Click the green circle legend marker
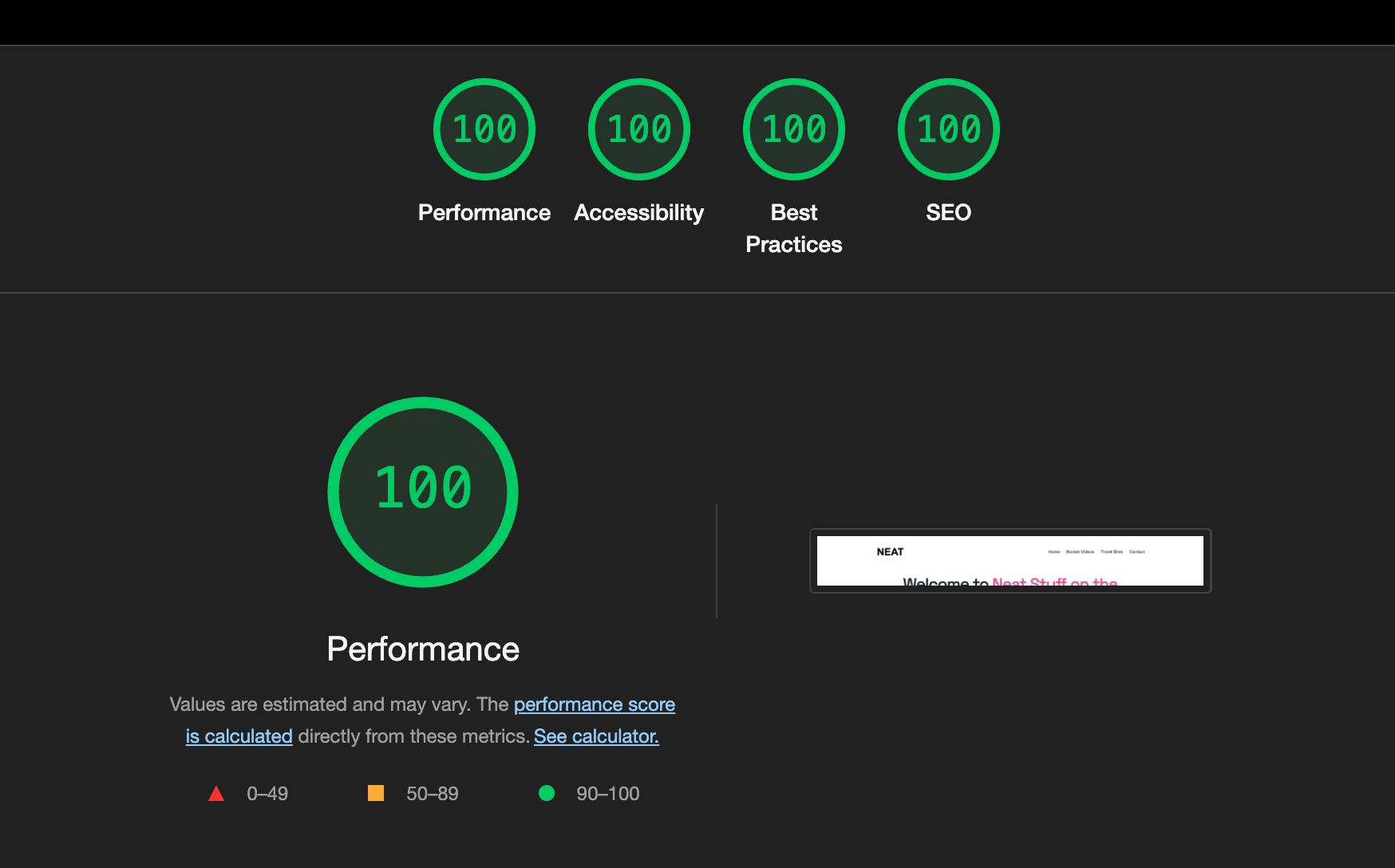 (x=547, y=793)
